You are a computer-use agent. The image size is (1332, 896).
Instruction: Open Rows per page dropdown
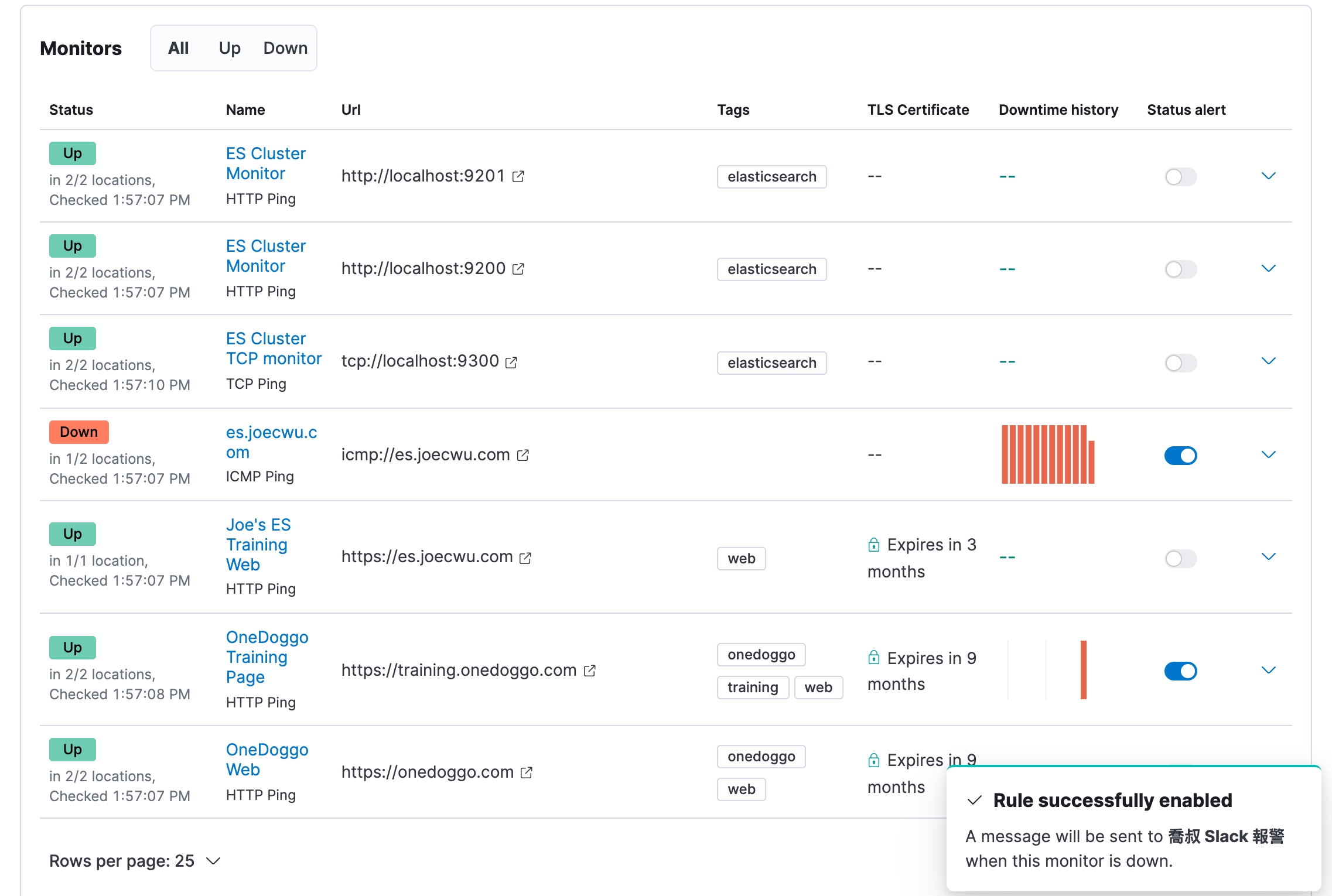click(135, 861)
